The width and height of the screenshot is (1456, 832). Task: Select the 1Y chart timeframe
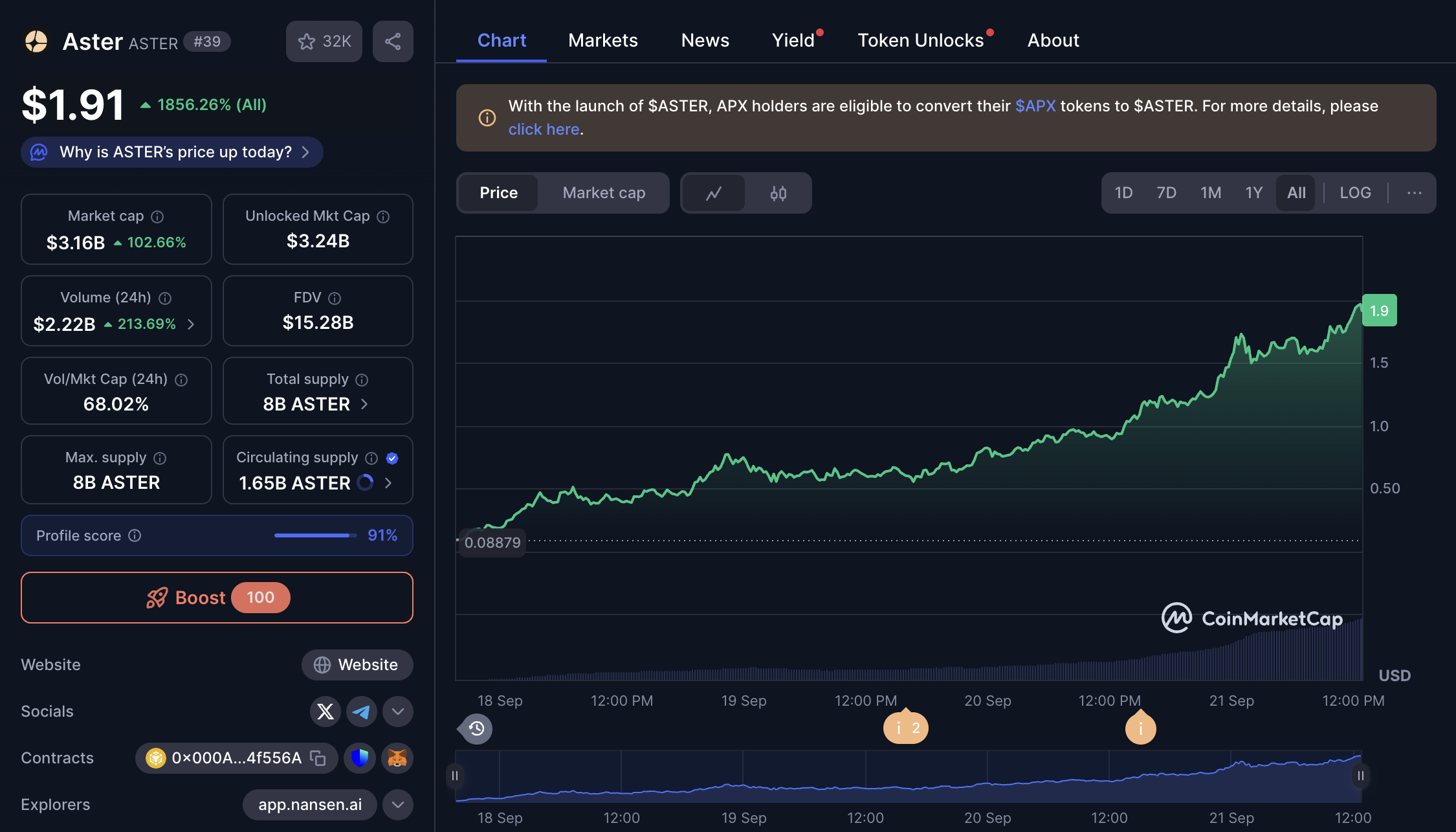[1253, 192]
